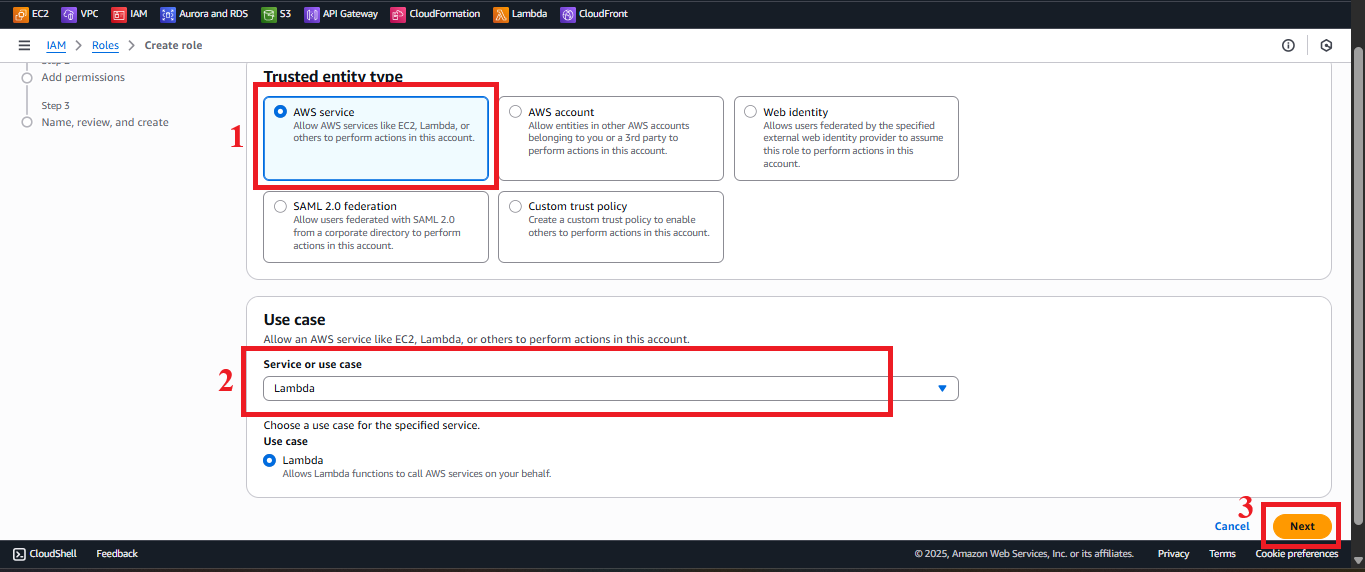Click the page vertical scrollbar
The width and height of the screenshot is (1365, 572).
tap(1357, 285)
